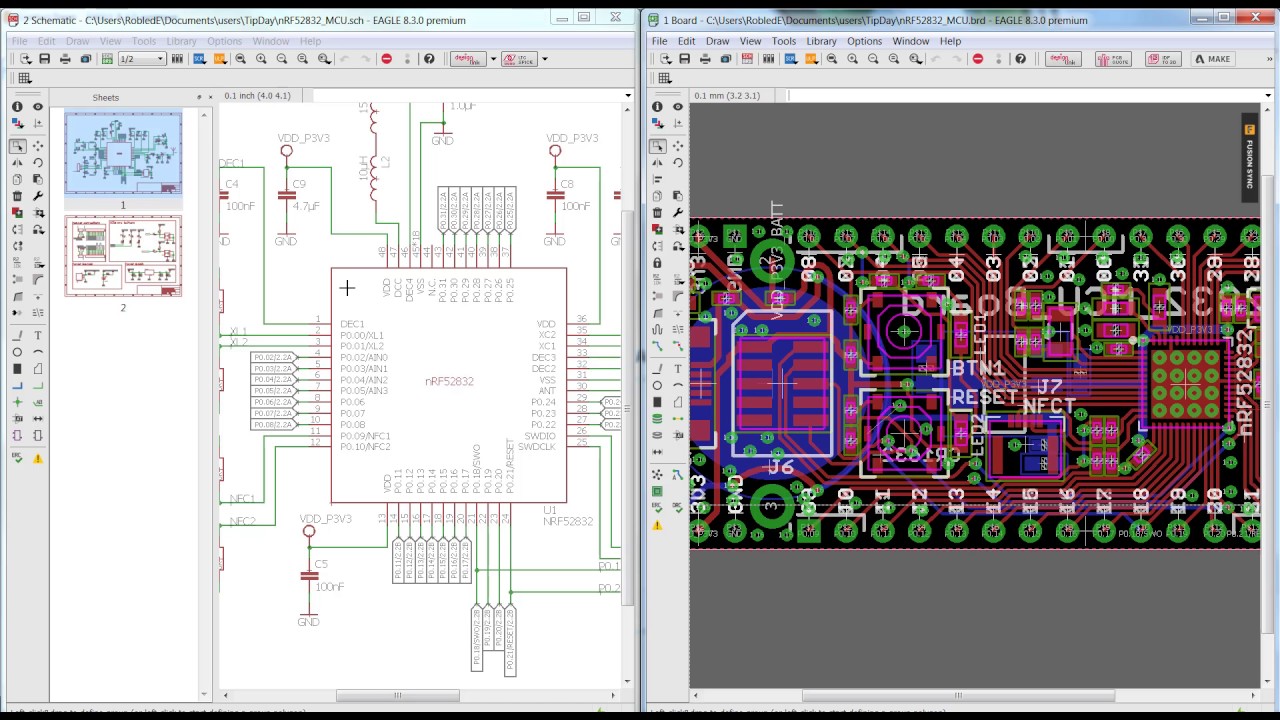This screenshot has height=720, width=1280.
Task: Click Design Link button in Board toolbar
Action: pyautogui.click(x=1062, y=59)
